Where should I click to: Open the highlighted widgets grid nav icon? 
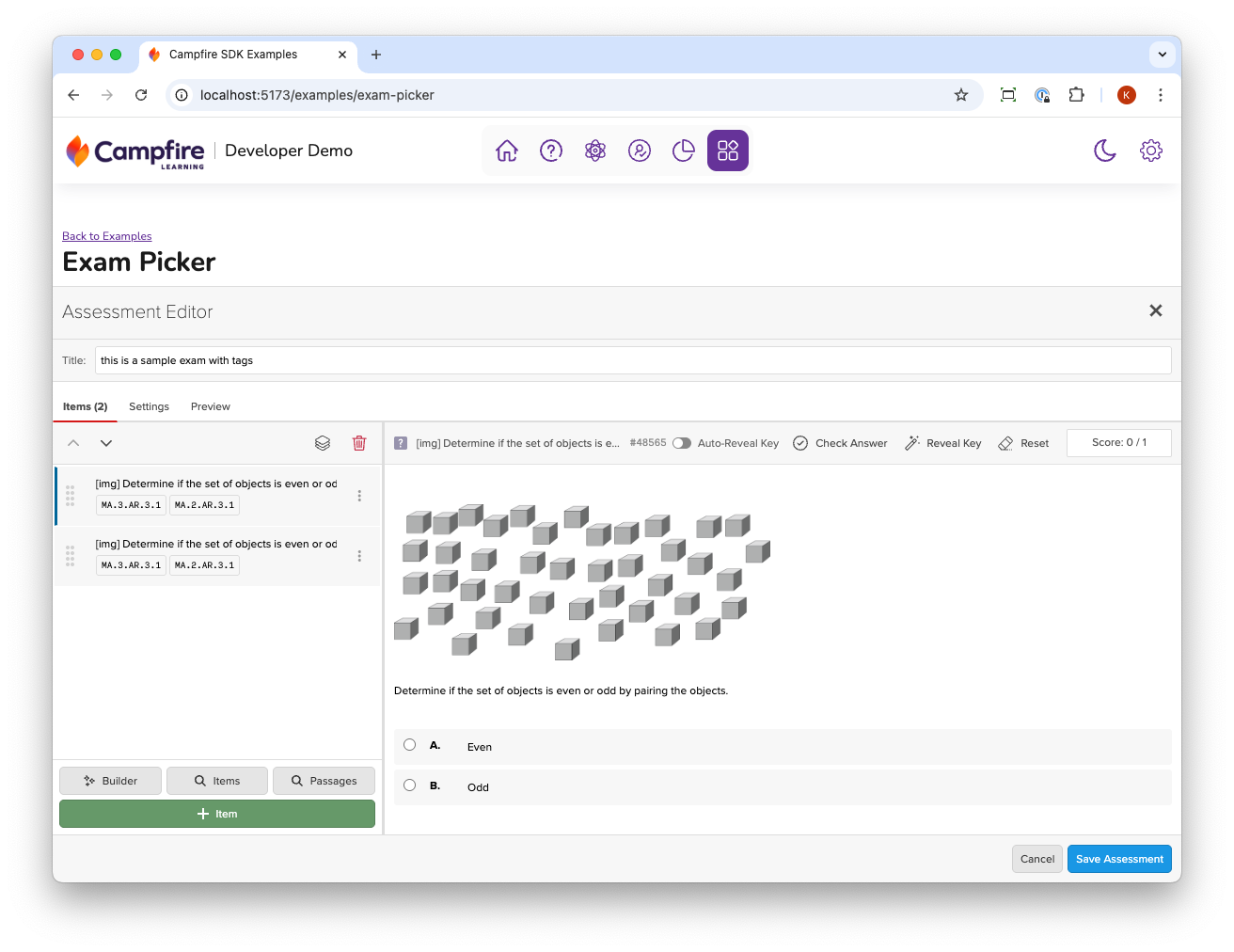tap(728, 151)
